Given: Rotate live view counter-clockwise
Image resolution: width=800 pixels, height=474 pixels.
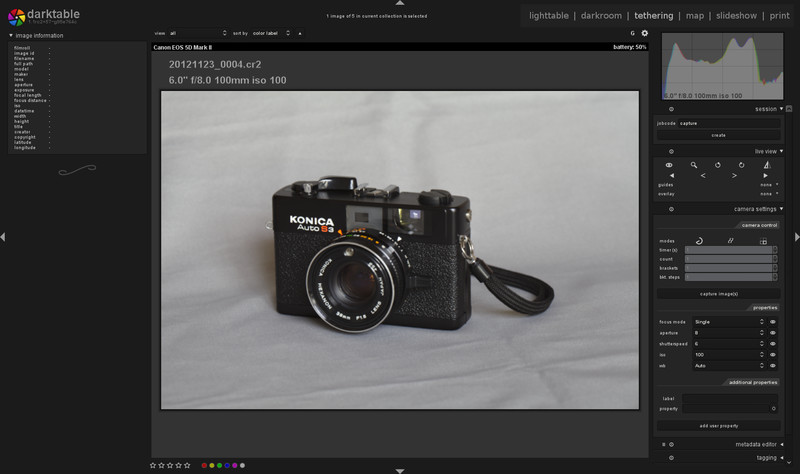Looking at the screenshot, I should pos(717,165).
